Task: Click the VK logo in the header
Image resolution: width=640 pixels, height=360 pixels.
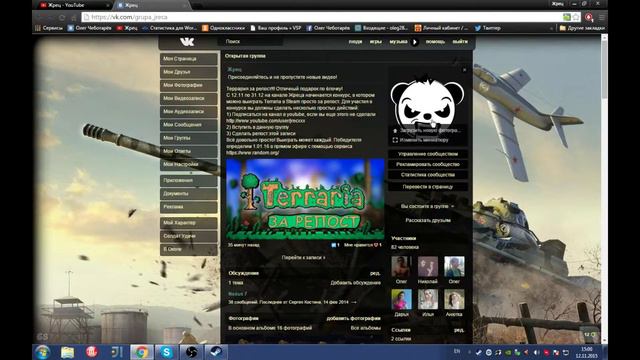Action: tap(187, 41)
